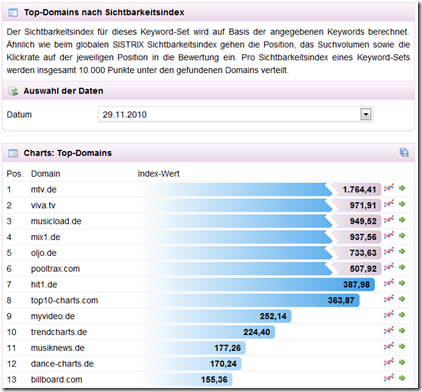Open history chart icon for mix1.de

point(389,235)
